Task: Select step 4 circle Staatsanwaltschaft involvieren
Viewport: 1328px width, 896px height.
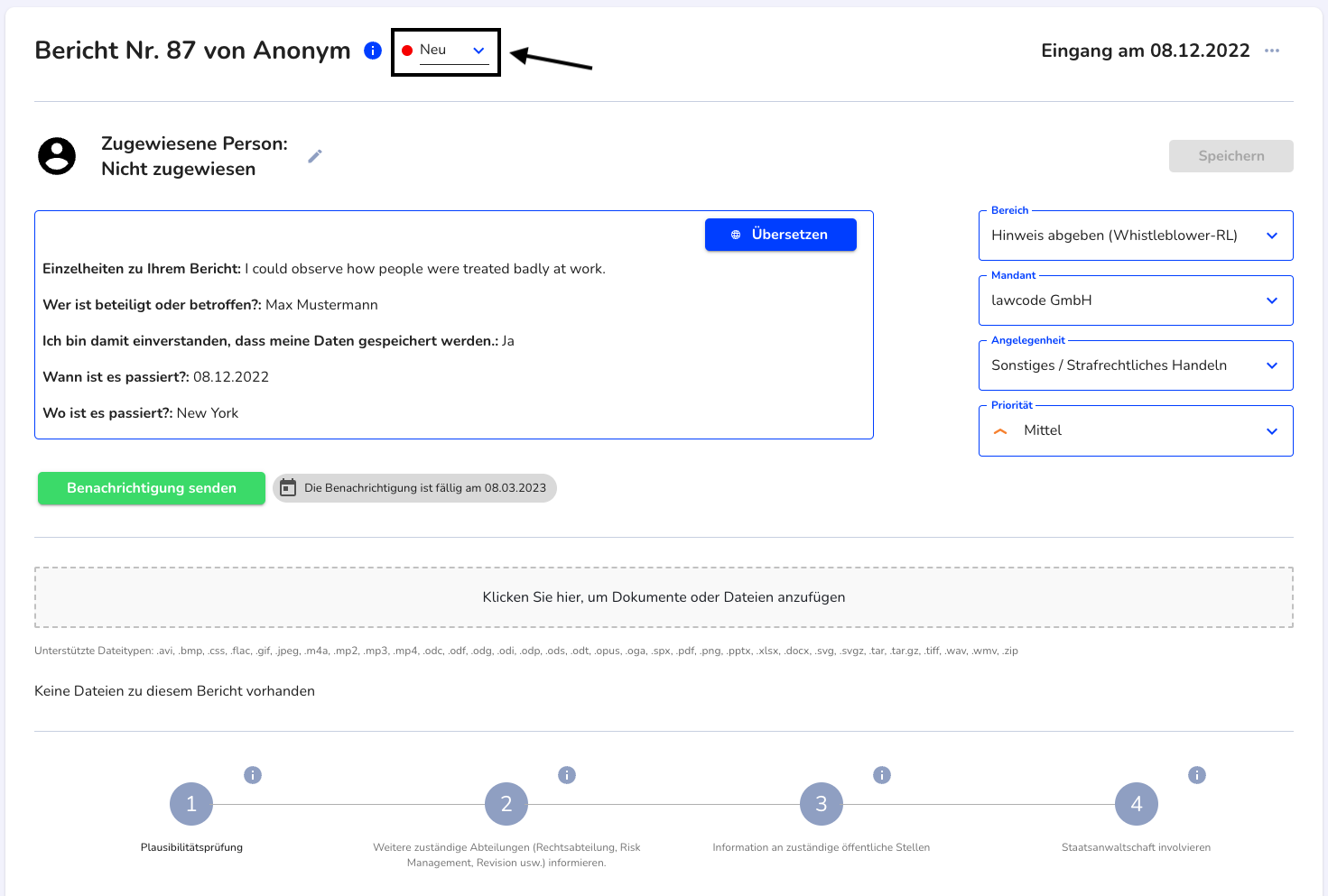Action: tap(1137, 804)
